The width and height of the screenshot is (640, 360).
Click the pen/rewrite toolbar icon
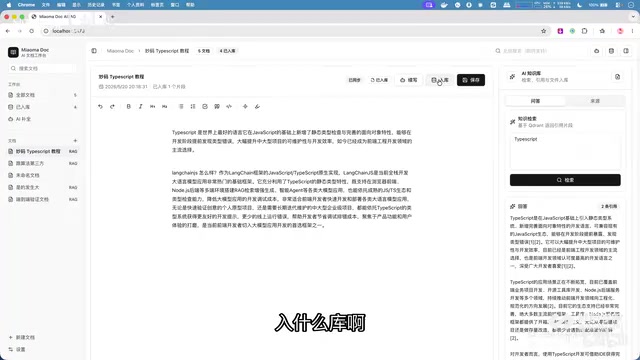(x=257, y=107)
